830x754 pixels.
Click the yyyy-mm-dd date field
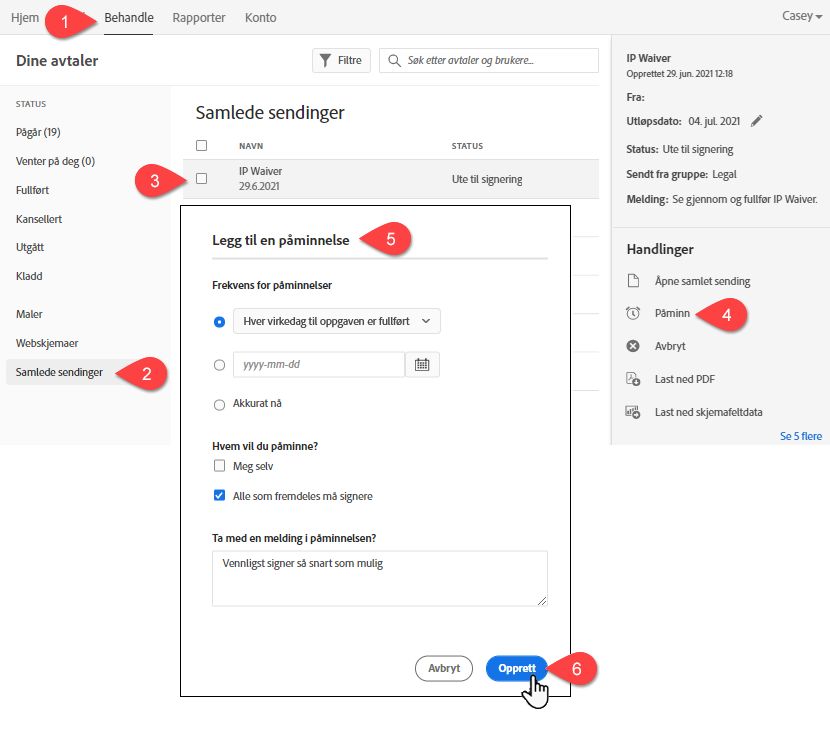coord(319,364)
